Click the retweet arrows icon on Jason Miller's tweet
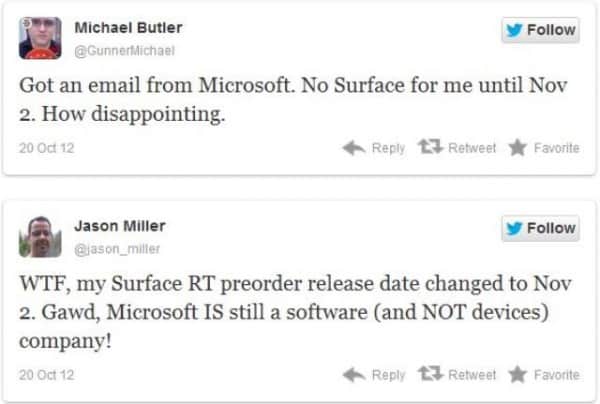This screenshot has height=404, width=600. coord(431,375)
